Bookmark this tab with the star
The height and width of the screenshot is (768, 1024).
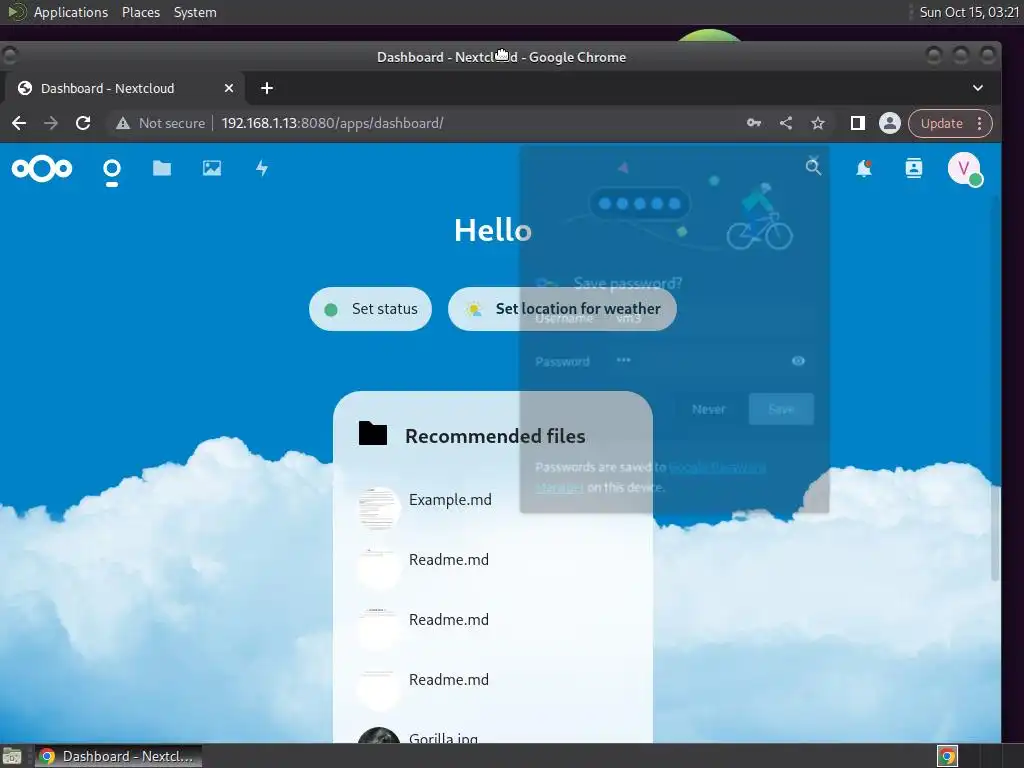click(818, 123)
